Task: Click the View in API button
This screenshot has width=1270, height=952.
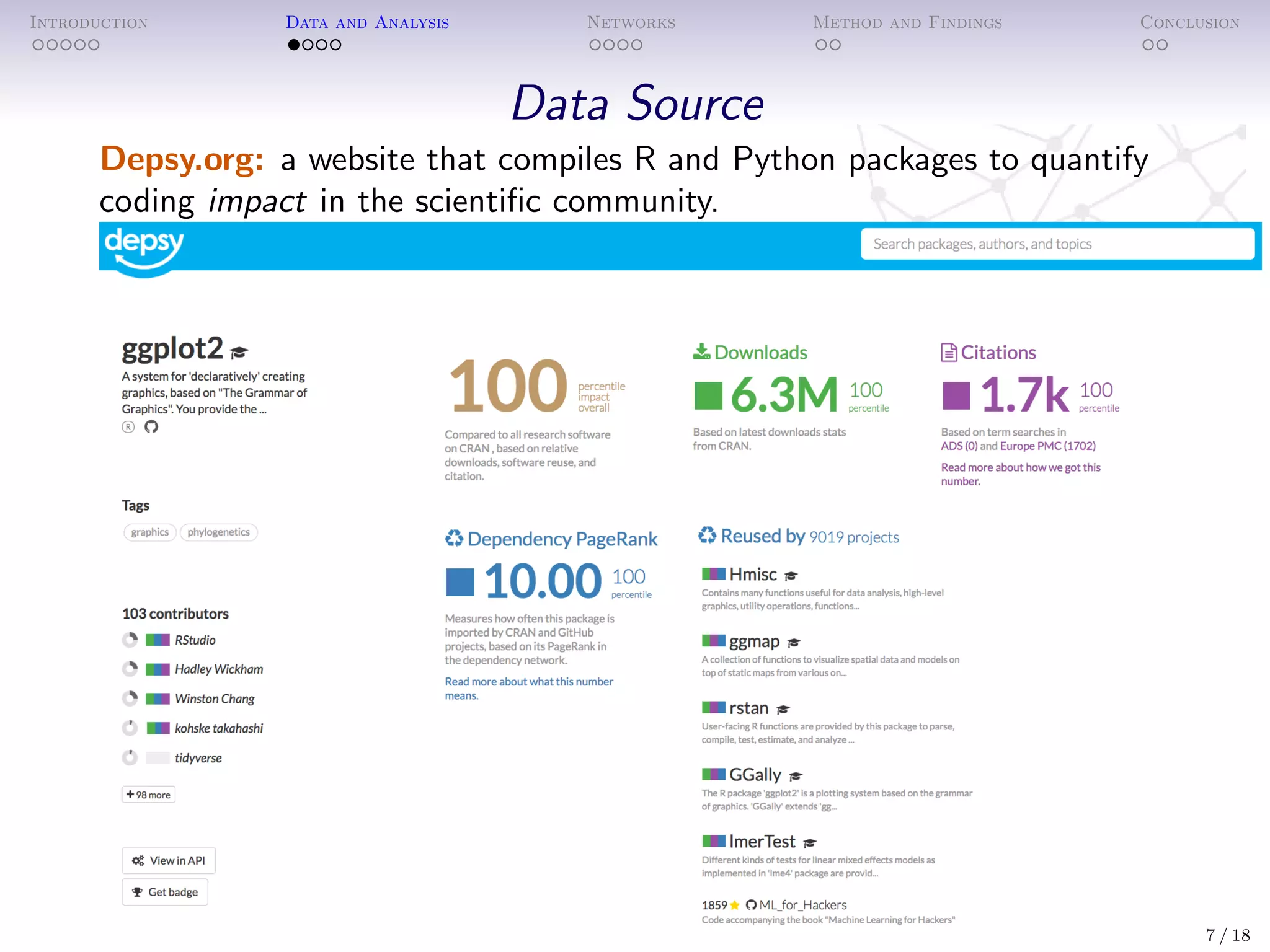Action: click(169, 860)
